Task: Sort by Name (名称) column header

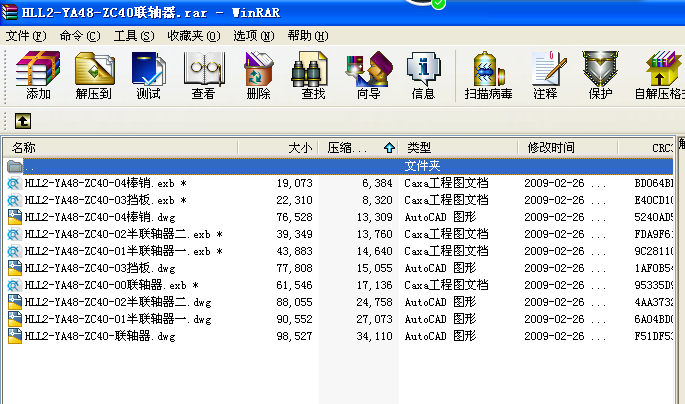Action: coord(121,148)
